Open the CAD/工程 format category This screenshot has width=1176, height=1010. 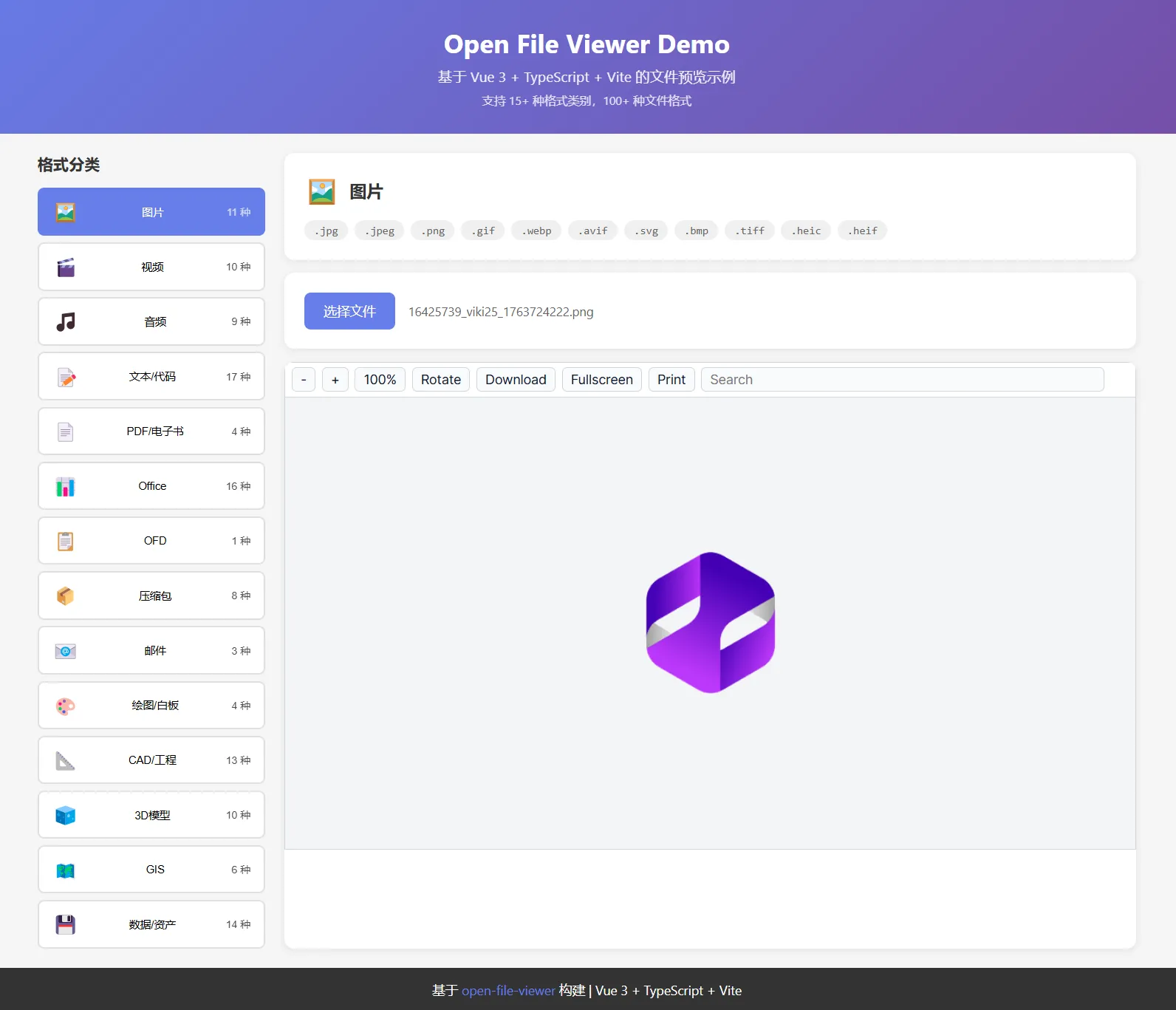tap(151, 760)
